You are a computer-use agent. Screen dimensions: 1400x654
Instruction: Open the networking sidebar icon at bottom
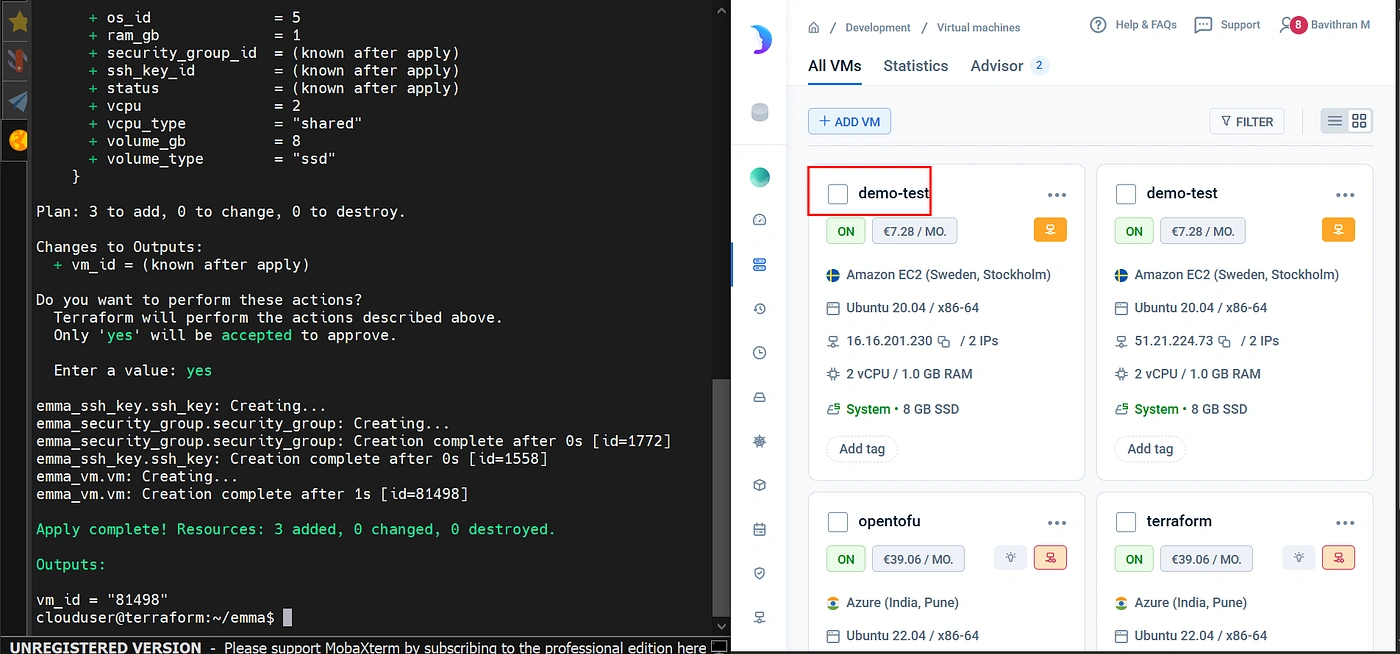pyautogui.click(x=759, y=617)
